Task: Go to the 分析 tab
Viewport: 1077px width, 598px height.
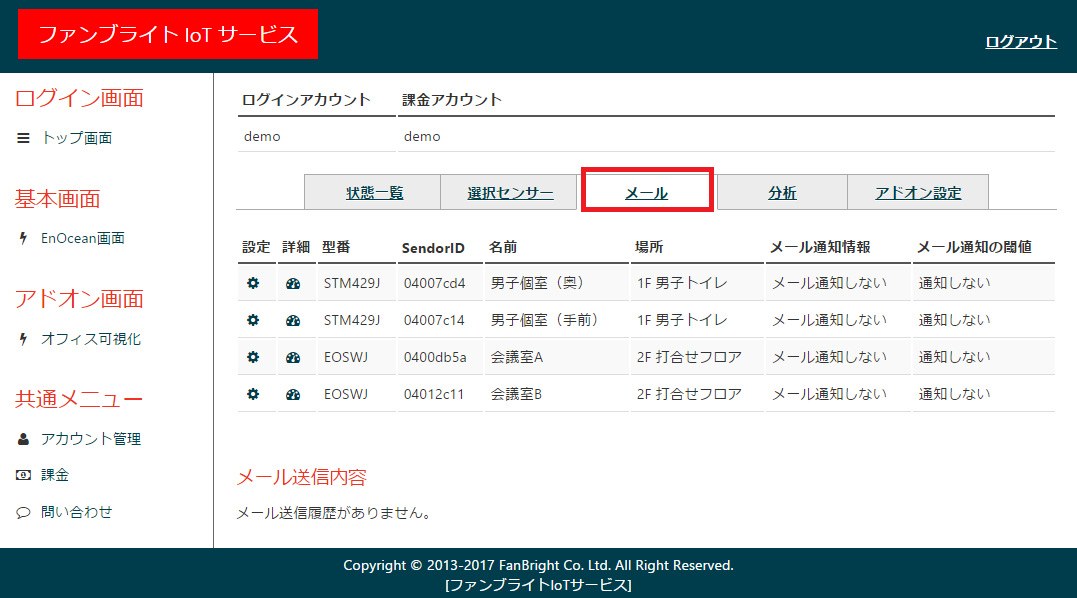Action: pos(782,193)
